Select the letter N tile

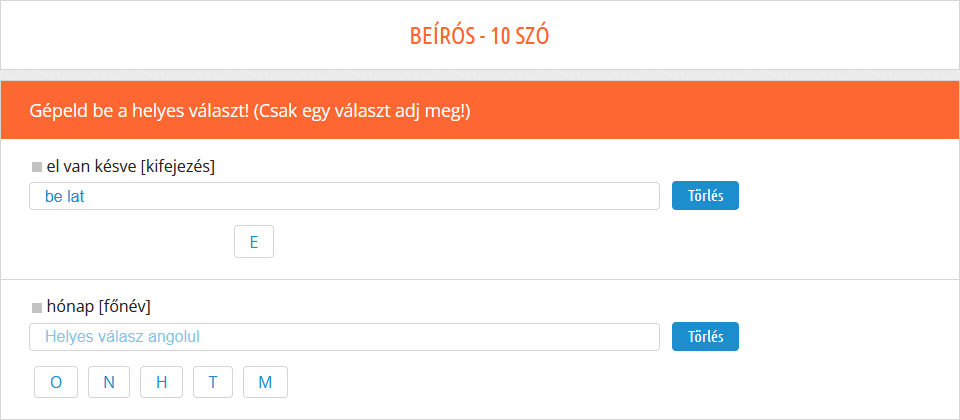109,382
